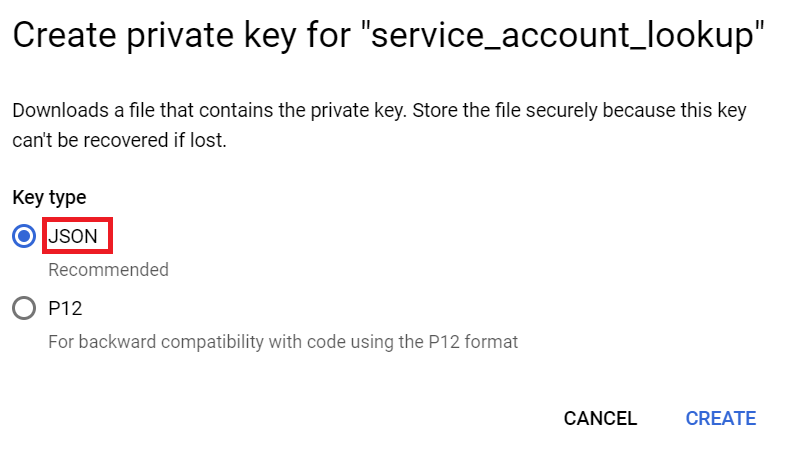Cancel the private key dialog
Viewport: 798px width, 451px height.
(x=600, y=418)
